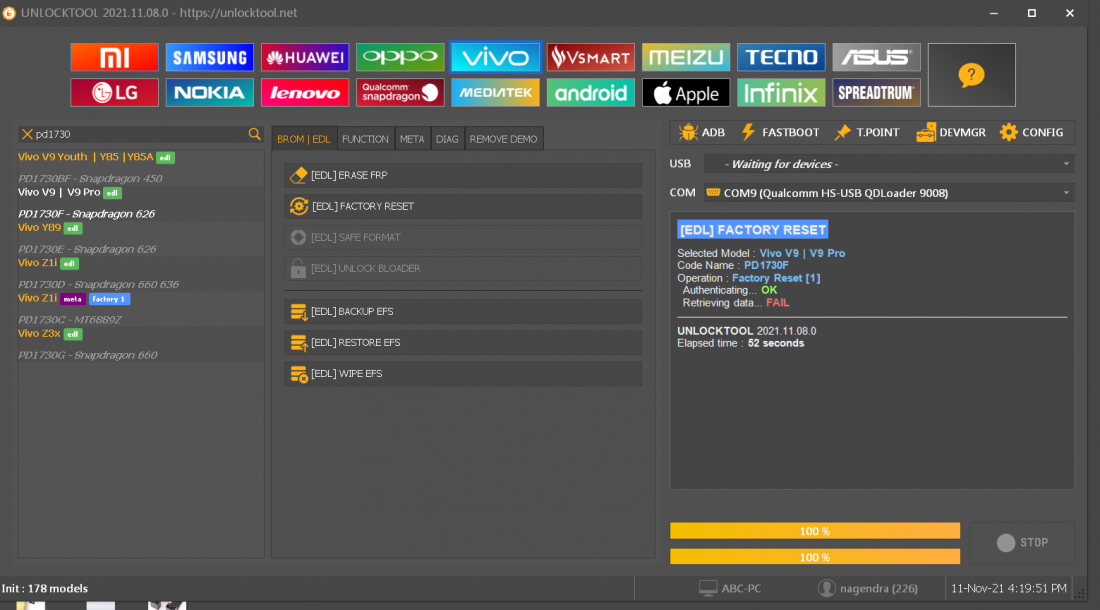Viewport: 1100px width, 610px height.
Task: Click the search magnifier icon
Action: pyautogui.click(x=254, y=134)
